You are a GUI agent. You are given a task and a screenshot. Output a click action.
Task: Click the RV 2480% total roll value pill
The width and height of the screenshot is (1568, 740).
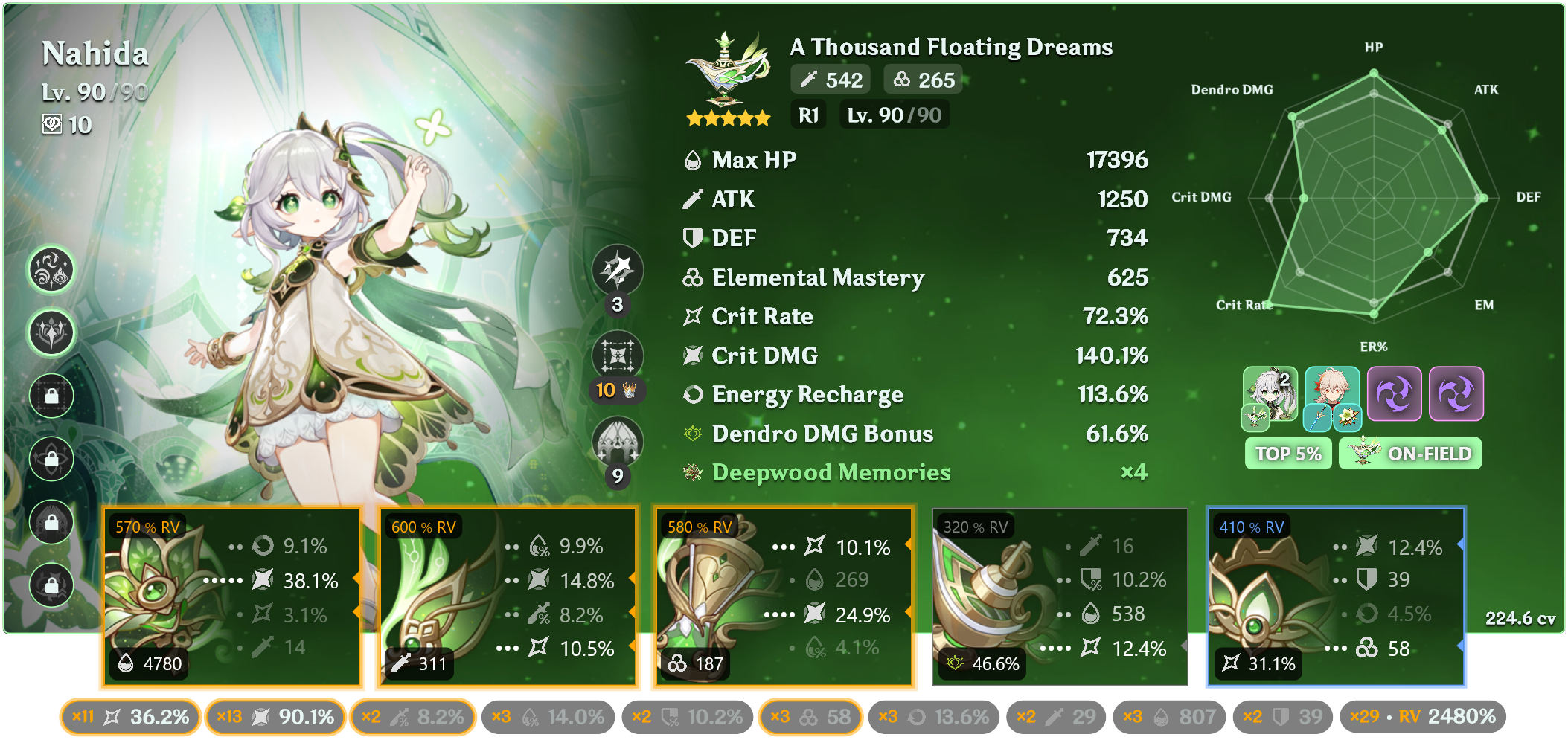click(x=1423, y=717)
